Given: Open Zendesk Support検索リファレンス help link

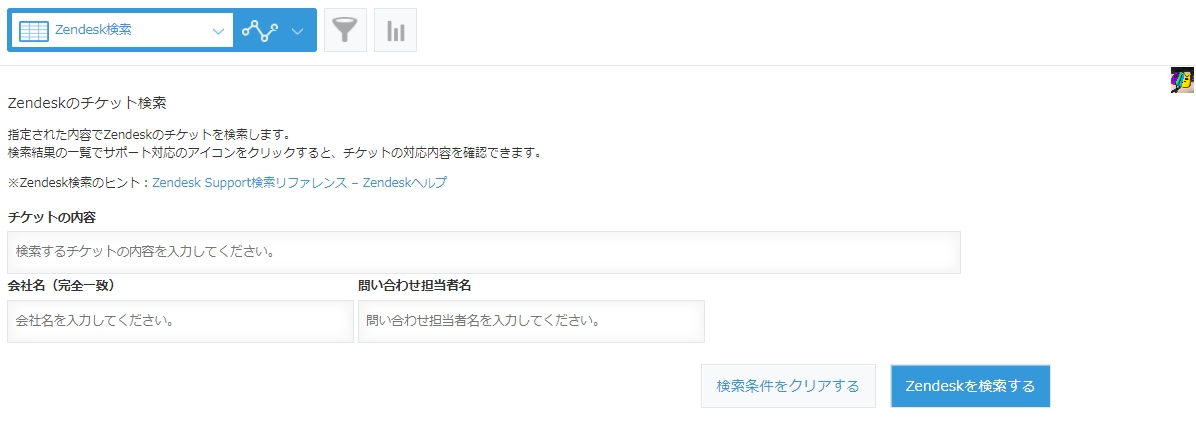Looking at the screenshot, I should [300, 183].
